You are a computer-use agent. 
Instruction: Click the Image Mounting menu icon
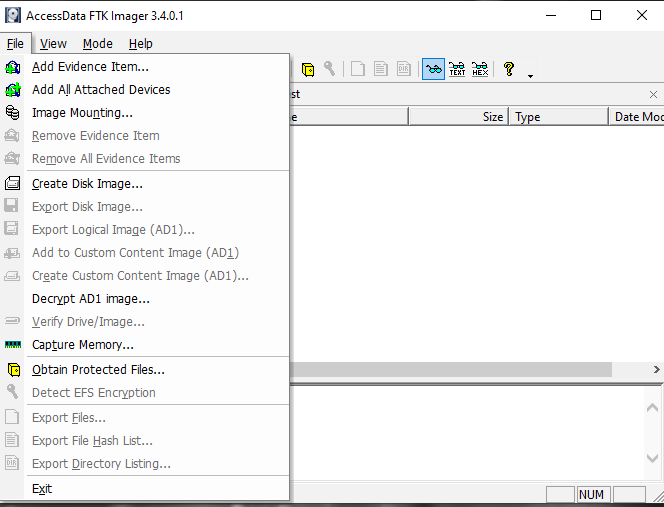pyautogui.click(x=13, y=113)
